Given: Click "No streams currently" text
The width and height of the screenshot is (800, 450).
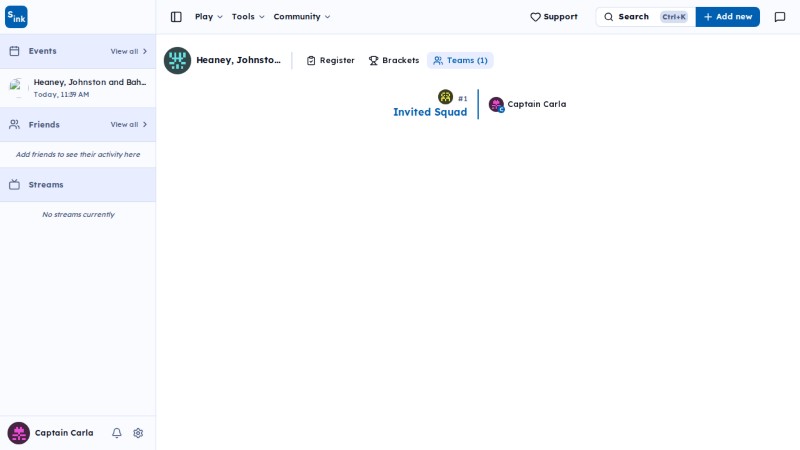Looking at the screenshot, I should [x=78, y=215].
